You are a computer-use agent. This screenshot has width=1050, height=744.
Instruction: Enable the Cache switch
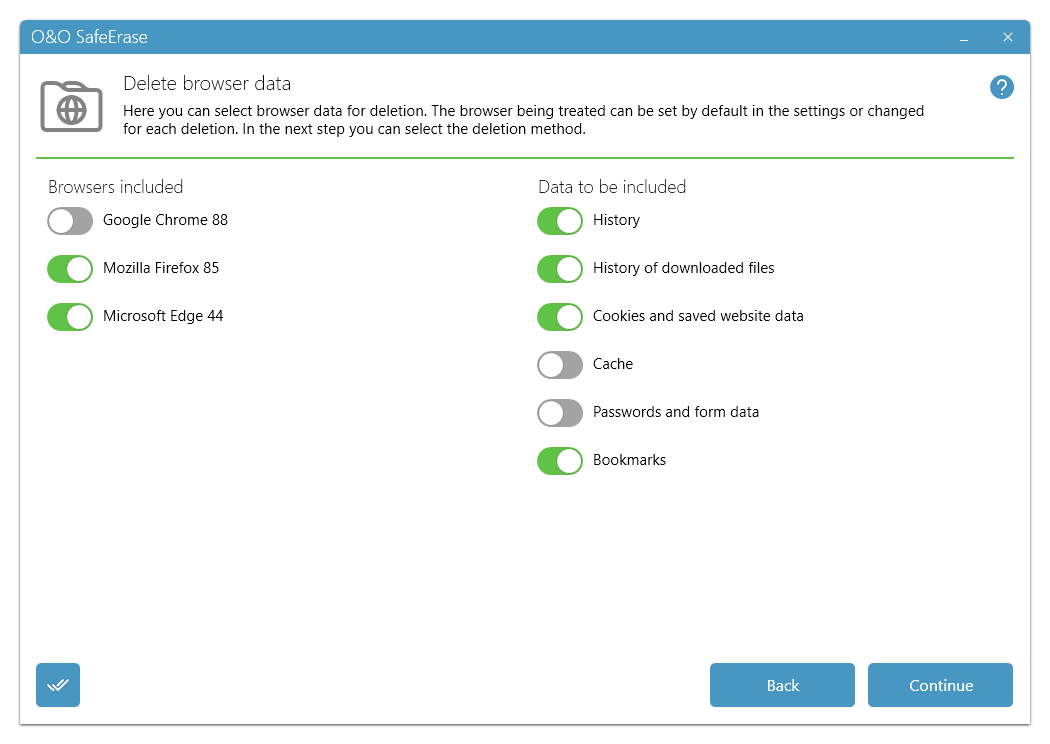coord(560,365)
